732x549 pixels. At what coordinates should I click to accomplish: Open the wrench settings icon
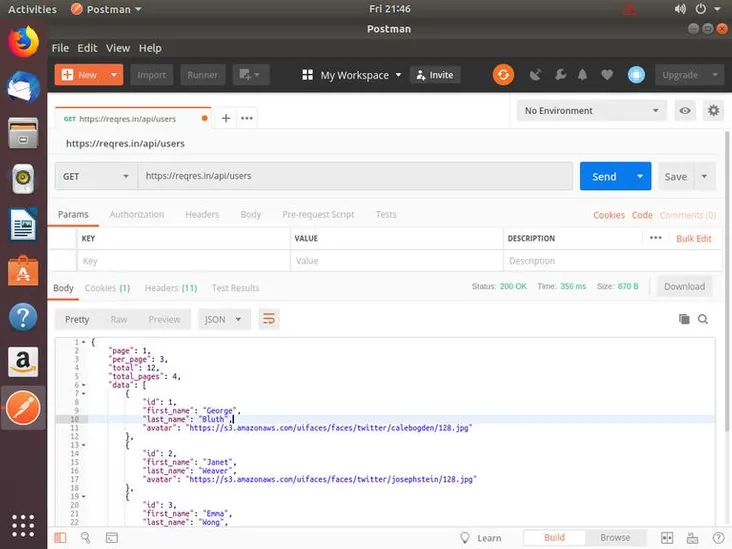pyautogui.click(x=560, y=75)
